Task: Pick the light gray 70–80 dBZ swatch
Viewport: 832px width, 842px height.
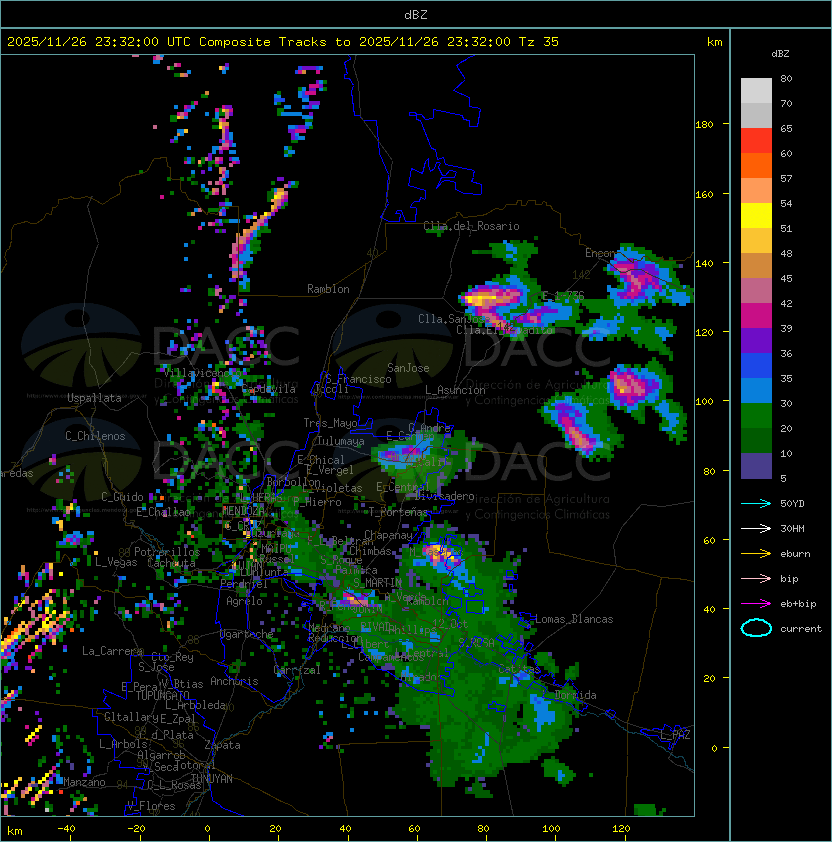Action: pyautogui.click(x=756, y=91)
